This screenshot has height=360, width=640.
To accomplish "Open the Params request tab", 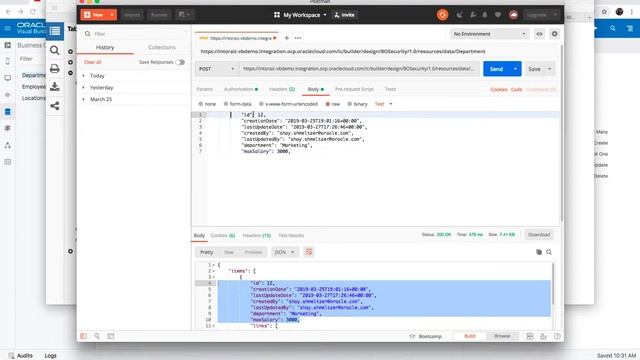I will [x=205, y=89].
